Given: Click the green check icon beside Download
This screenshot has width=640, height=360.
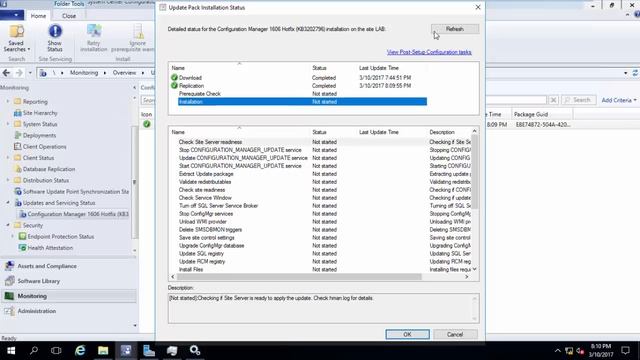Looking at the screenshot, I should [174, 77].
